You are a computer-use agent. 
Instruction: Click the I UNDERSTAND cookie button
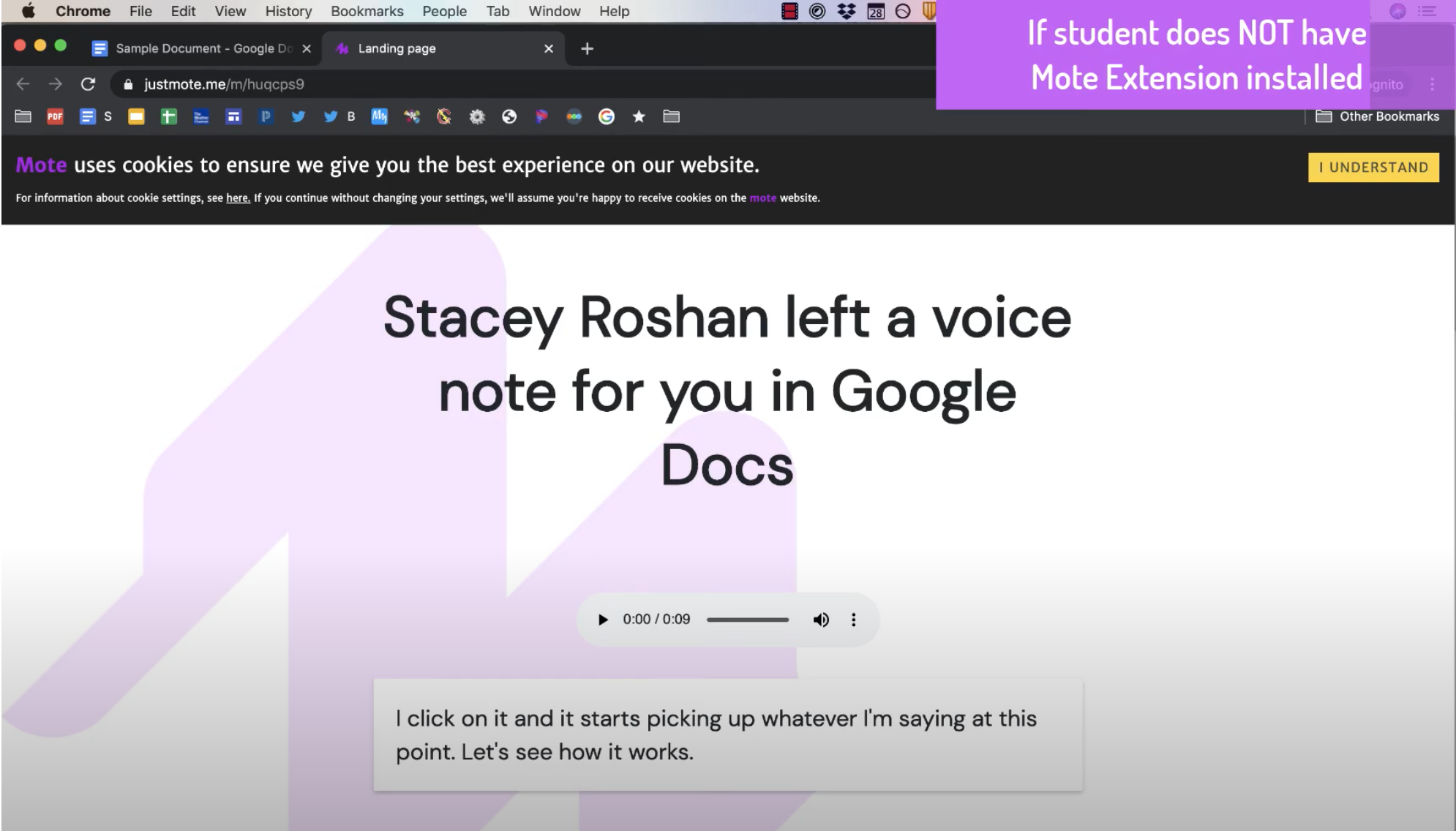click(x=1373, y=167)
